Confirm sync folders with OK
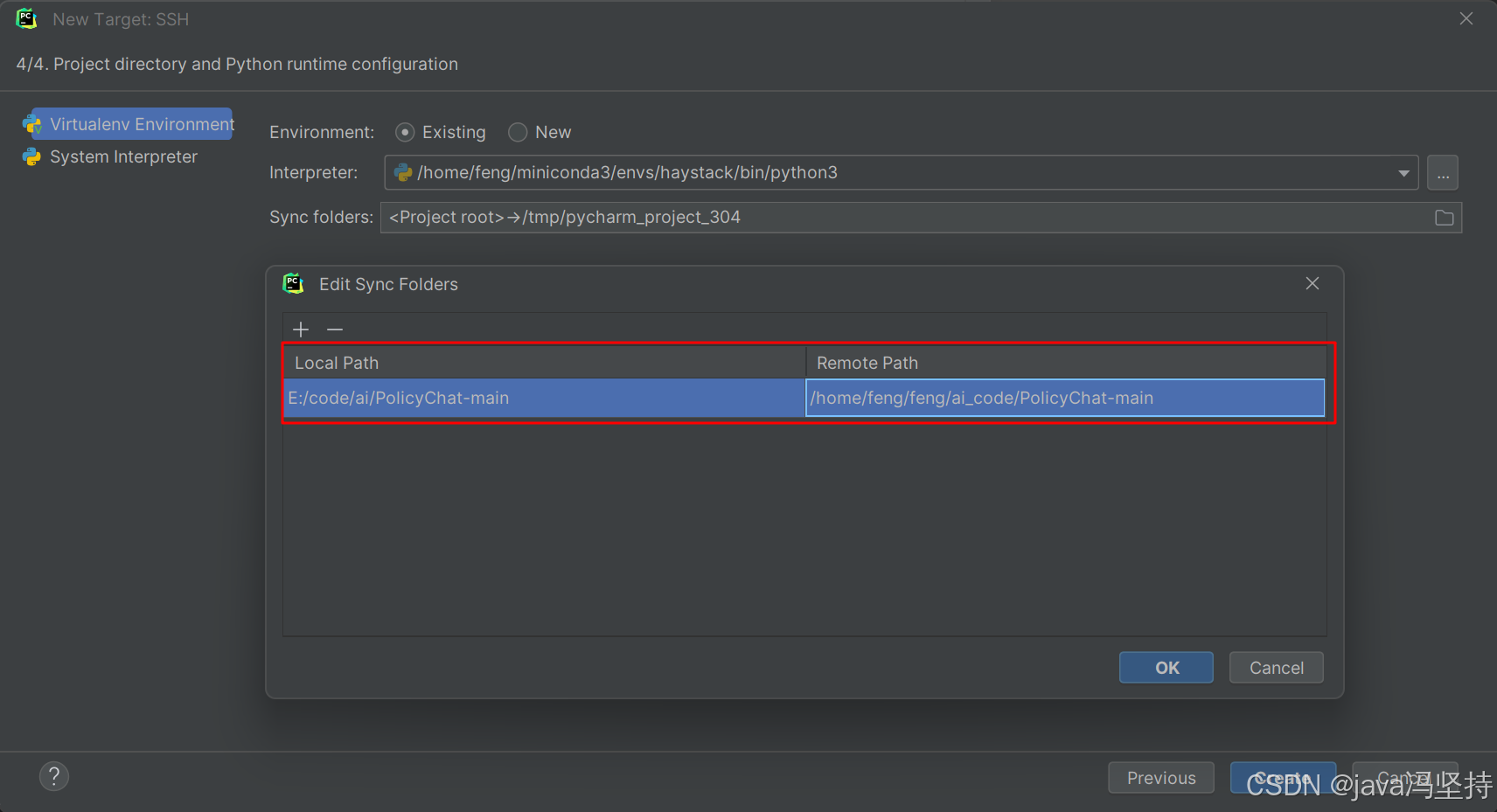The height and width of the screenshot is (812, 1497). pos(1166,667)
